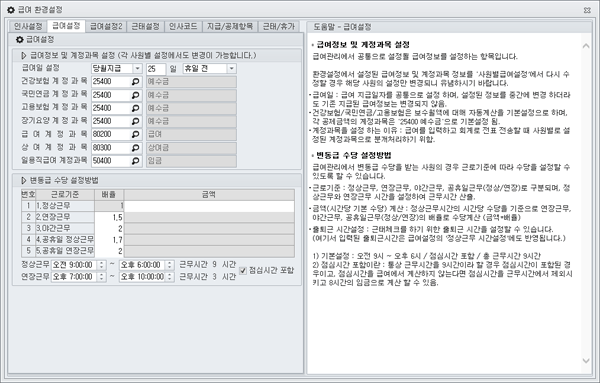The image size is (600, 383).
Task: Select the 근태/휴가 tab
Action: pos(278,26)
